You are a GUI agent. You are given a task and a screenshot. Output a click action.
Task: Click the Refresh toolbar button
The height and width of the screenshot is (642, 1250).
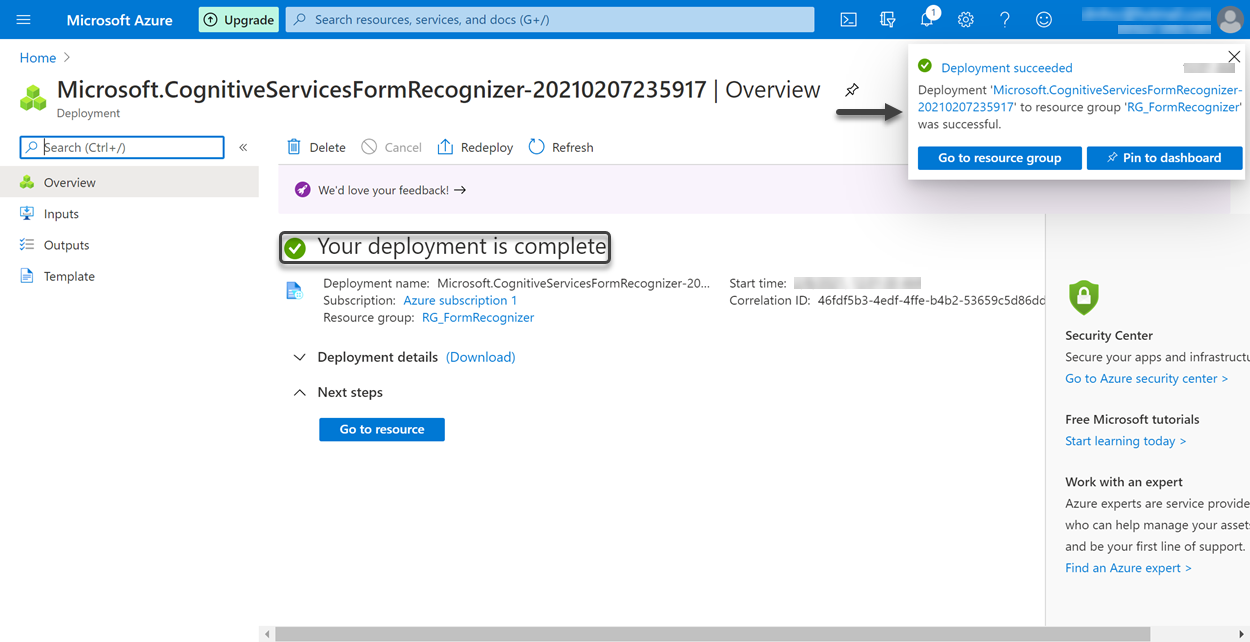pyautogui.click(x=561, y=147)
